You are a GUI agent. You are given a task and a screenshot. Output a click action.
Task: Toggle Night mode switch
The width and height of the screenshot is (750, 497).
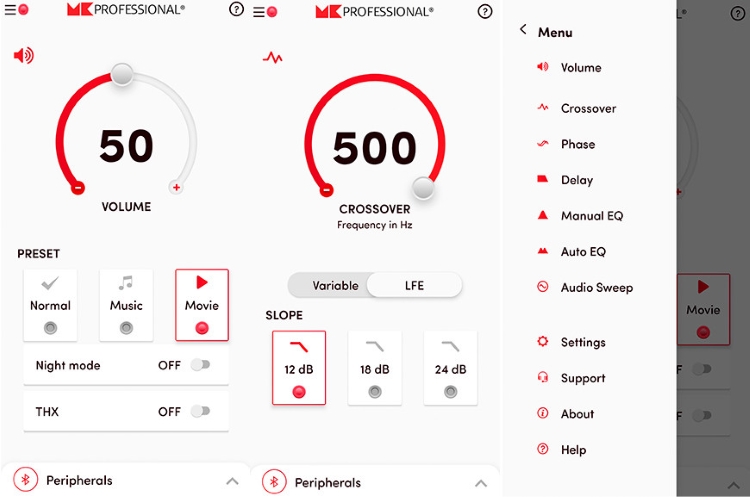point(201,365)
